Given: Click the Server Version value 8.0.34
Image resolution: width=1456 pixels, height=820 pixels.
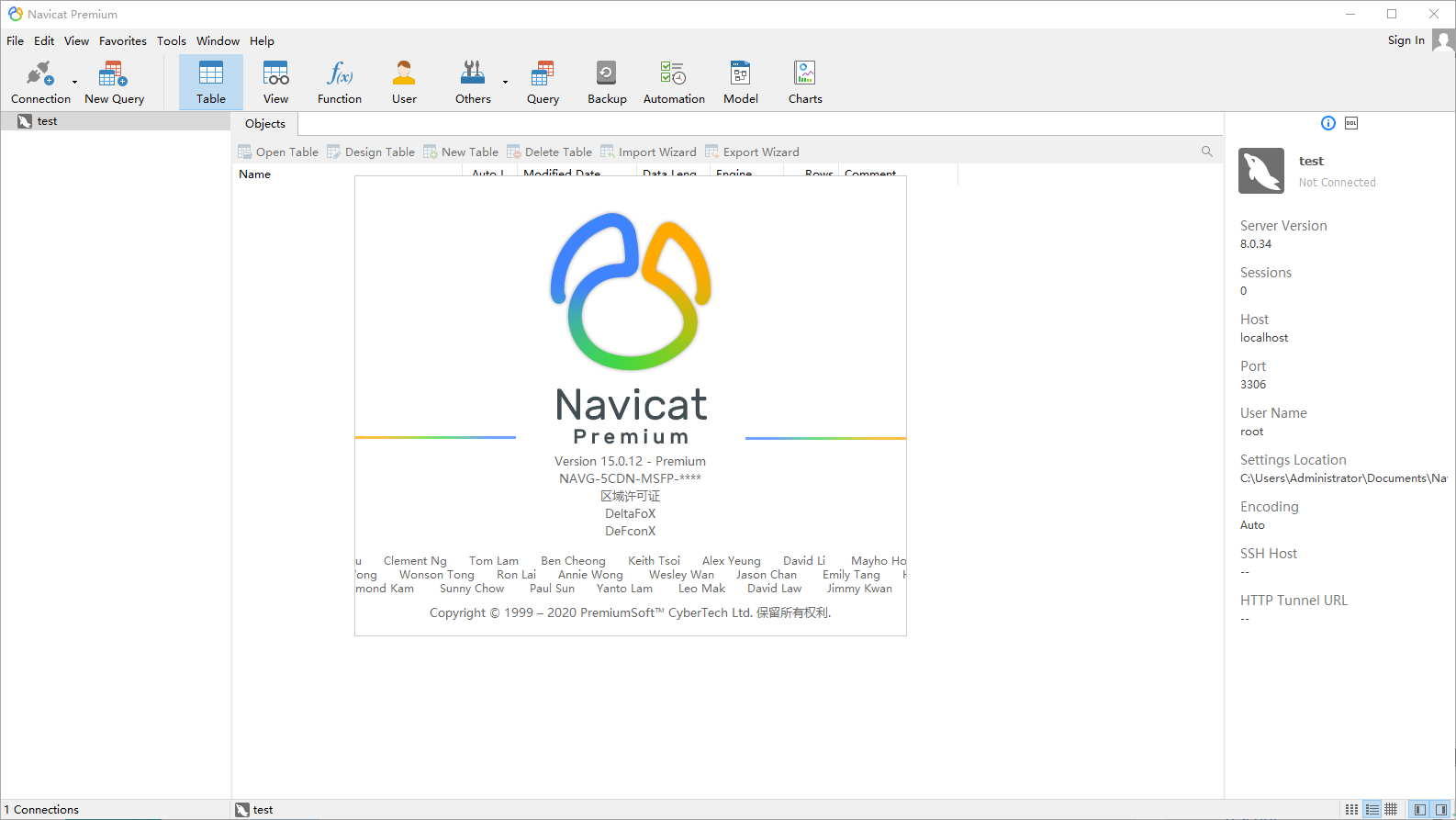Looking at the screenshot, I should (x=1256, y=244).
